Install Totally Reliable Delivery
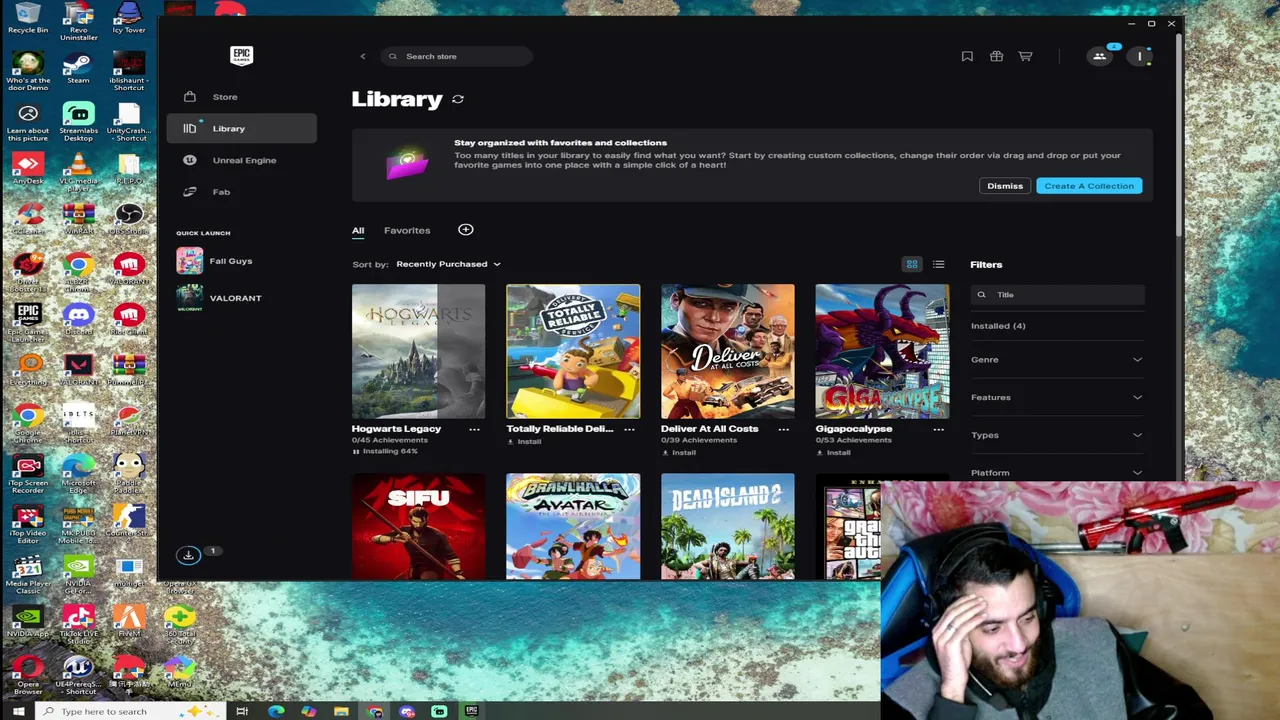The width and height of the screenshot is (1280, 720). tap(523, 441)
